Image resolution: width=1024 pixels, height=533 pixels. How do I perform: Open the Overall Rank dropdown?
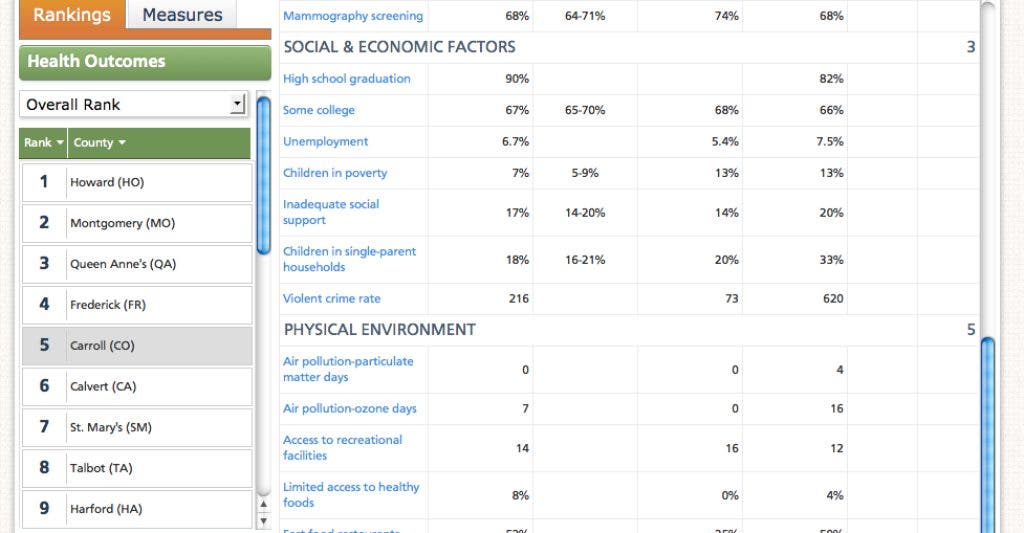tap(134, 105)
